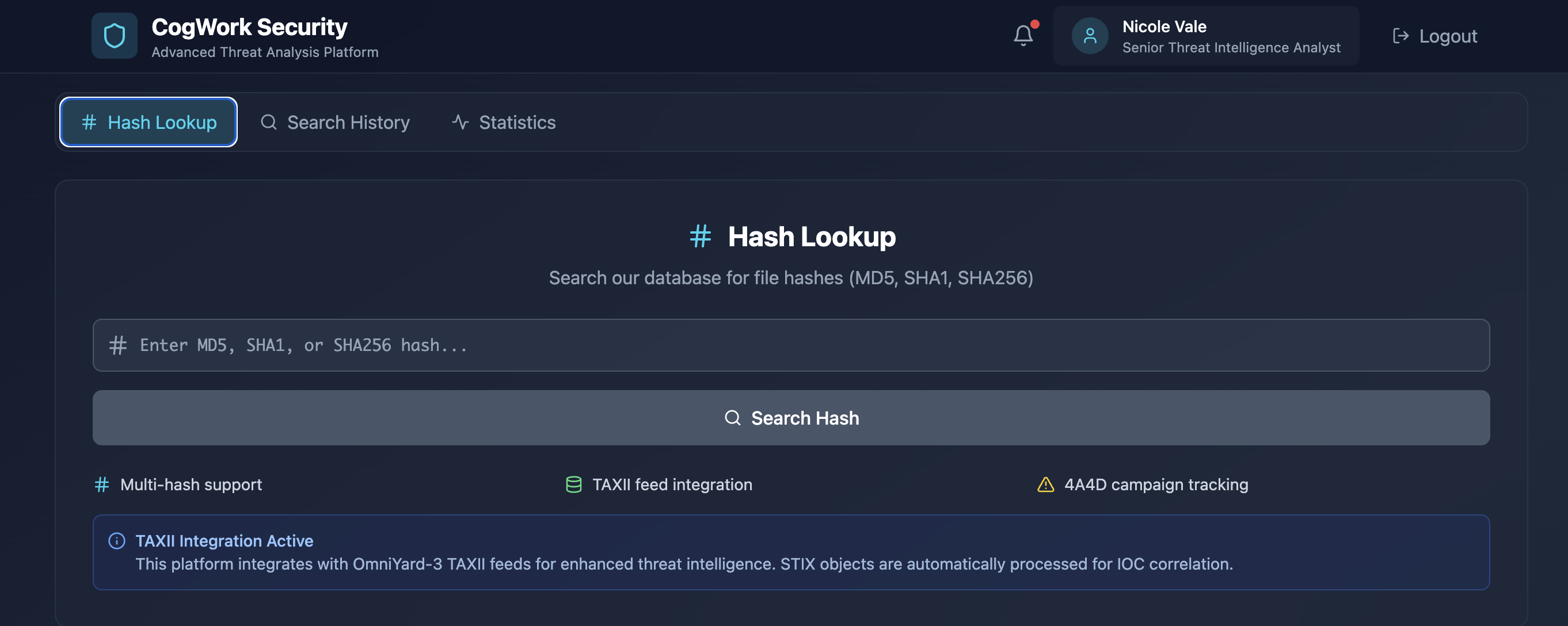Click the TAXII Integration Active heading link

pos(224,541)
